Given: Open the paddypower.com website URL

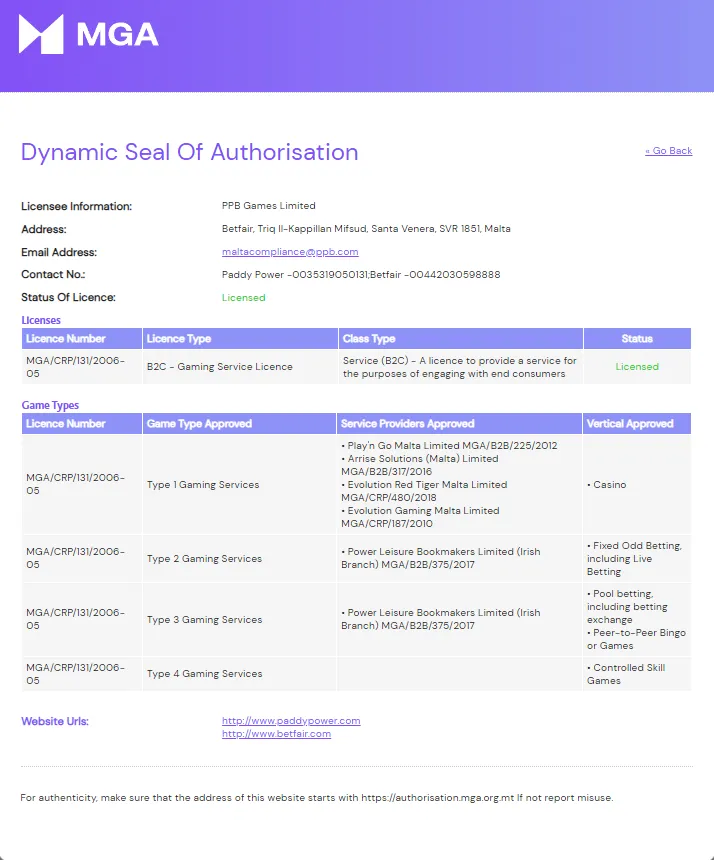Looking at the screenshot, I should [x=291, y=720].
